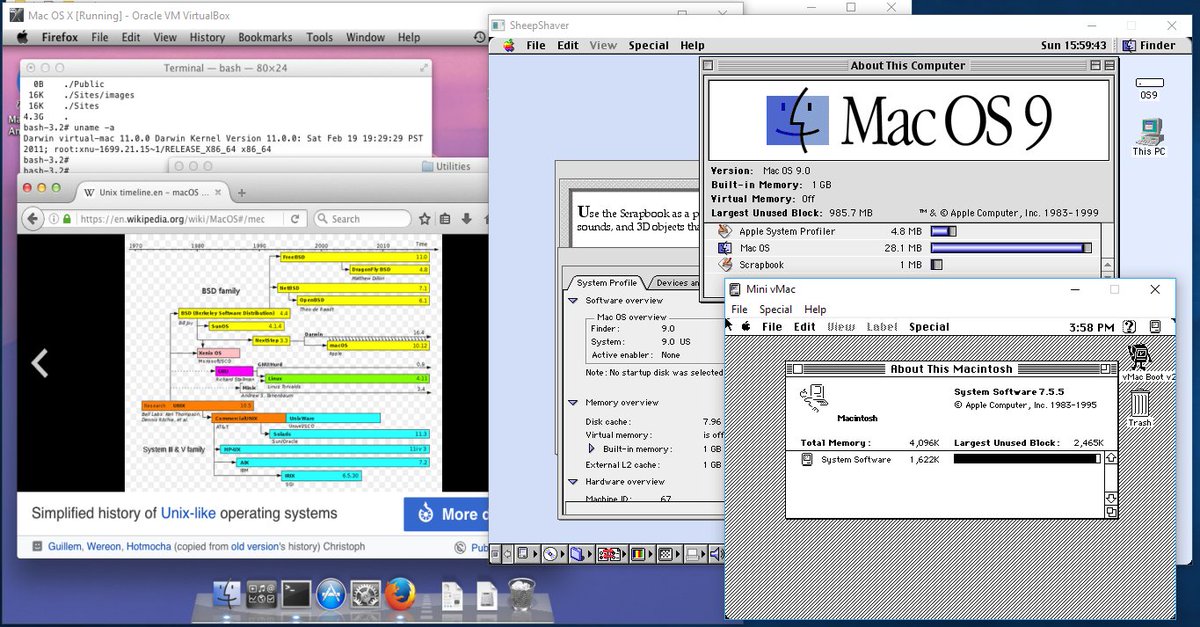Open the Firefox menu in the Mac OS X menu bar
This screenshot has height=627, width=1200.
pyautogui.click(x=60, y=37)
